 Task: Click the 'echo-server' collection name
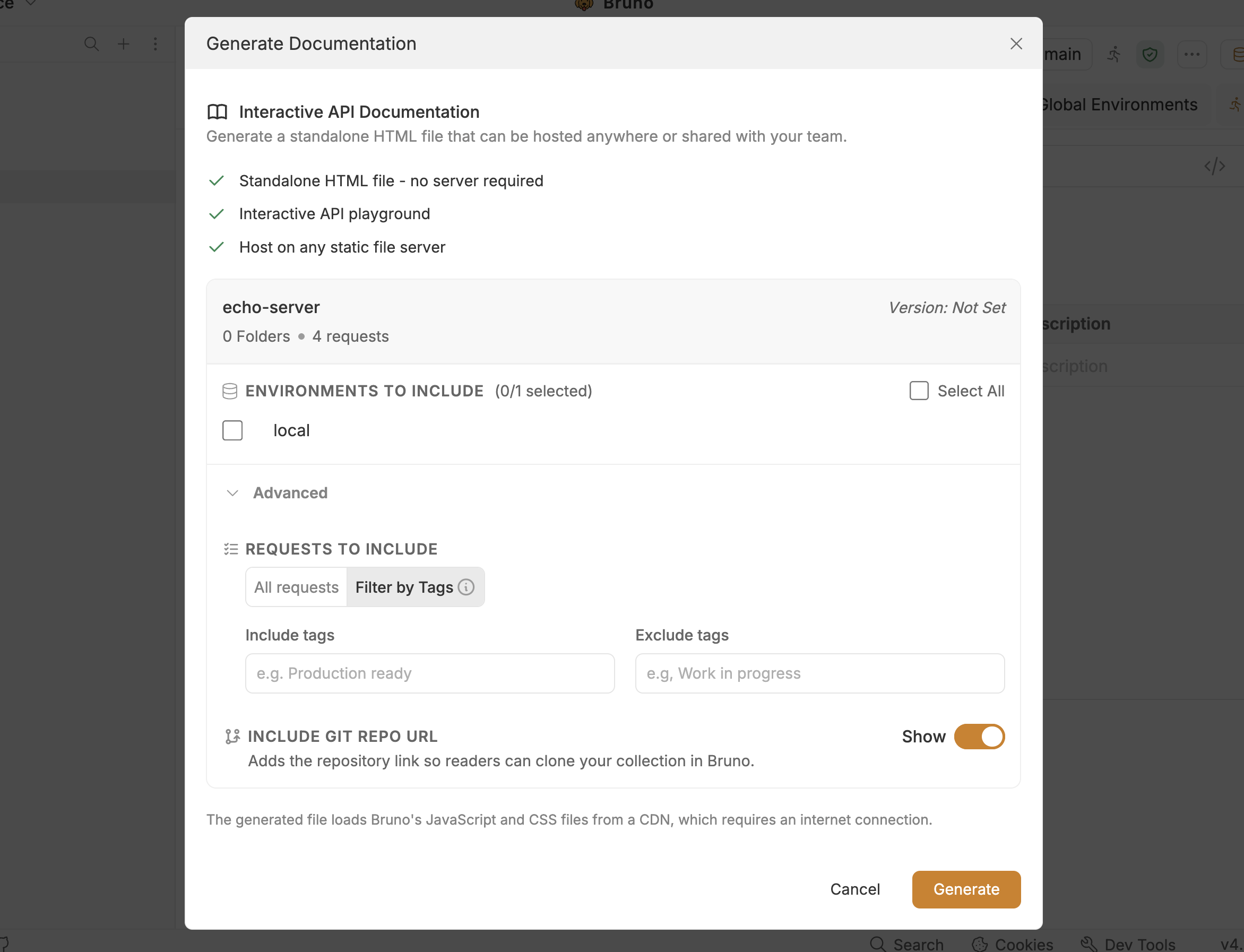pos(271,307)
